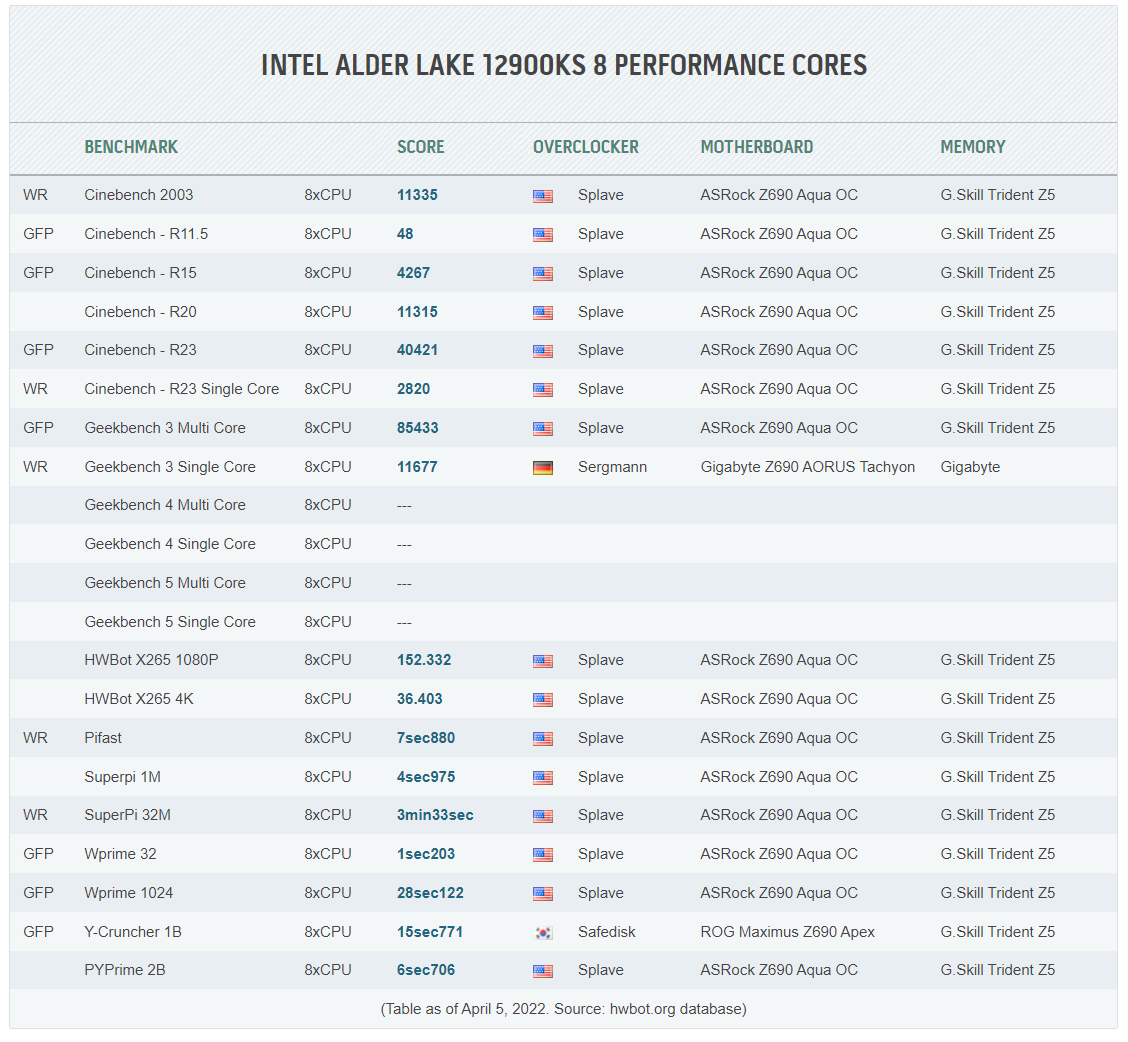The image size is (1128, 1042).
Task: Click the Y-Cruncher 1B benchmark name
Action: [x=132, y=931]
